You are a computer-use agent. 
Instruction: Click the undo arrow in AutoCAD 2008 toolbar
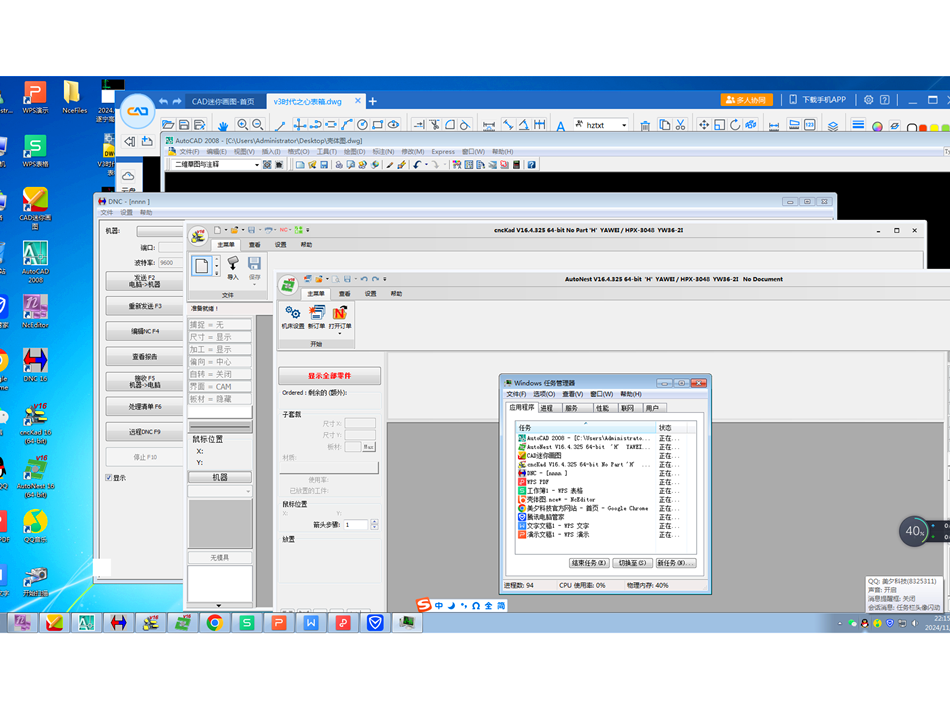[417, 165]
